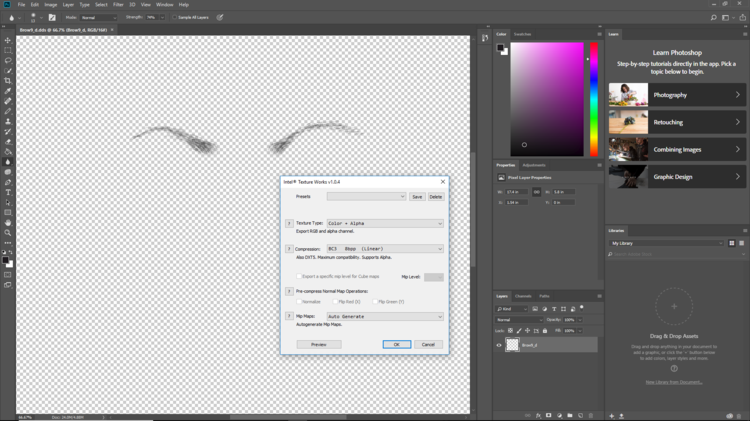Select the Paint Bucket tool
This screenshot has width=750, height=421.
pyautogui.click(x=8, y=152)
